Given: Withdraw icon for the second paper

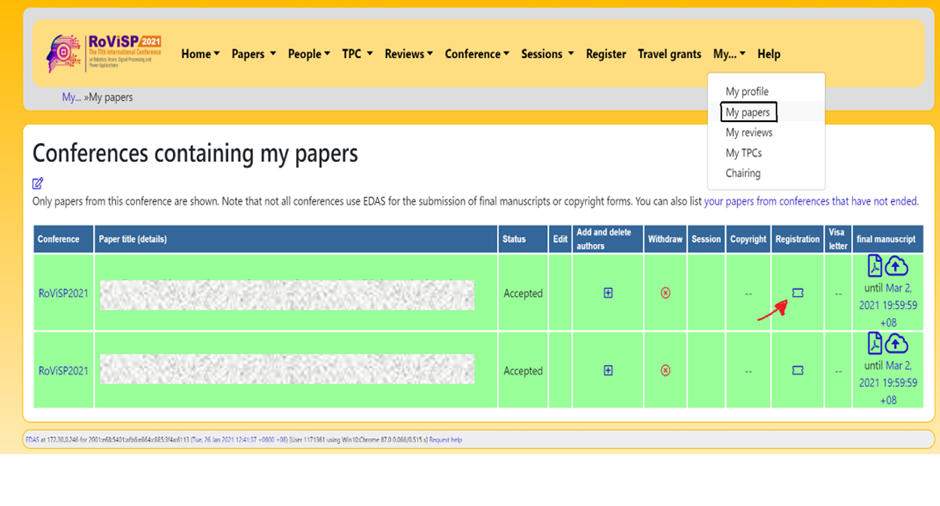Looking at the screenshot, I should point(665,371).
